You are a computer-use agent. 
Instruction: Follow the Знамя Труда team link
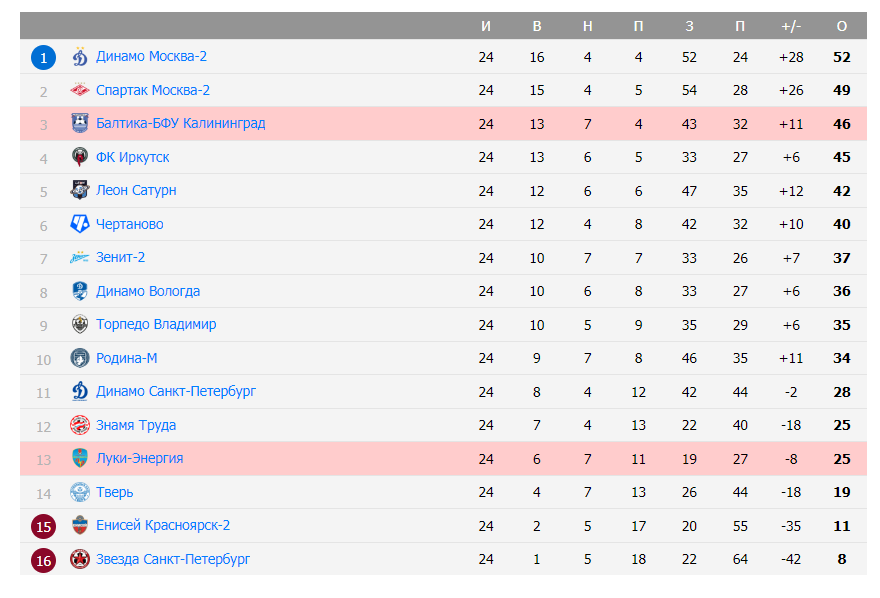click(x=135, y=425)
